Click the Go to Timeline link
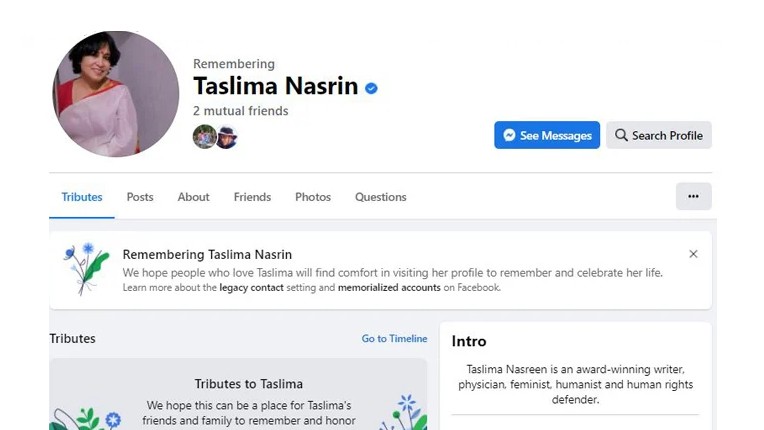This screenshot has height=430, width=764. 394,339
